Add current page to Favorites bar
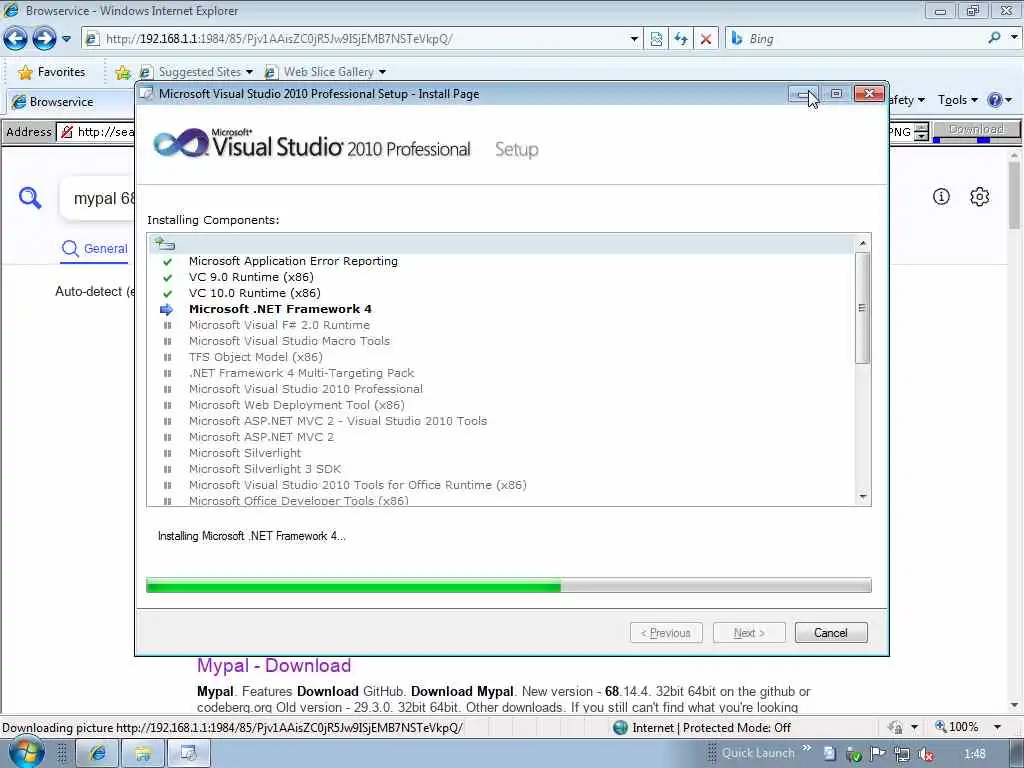Image resolution: width=1024 pixels, height=768 pixels. pyautogui.click(x=123, y=72)
